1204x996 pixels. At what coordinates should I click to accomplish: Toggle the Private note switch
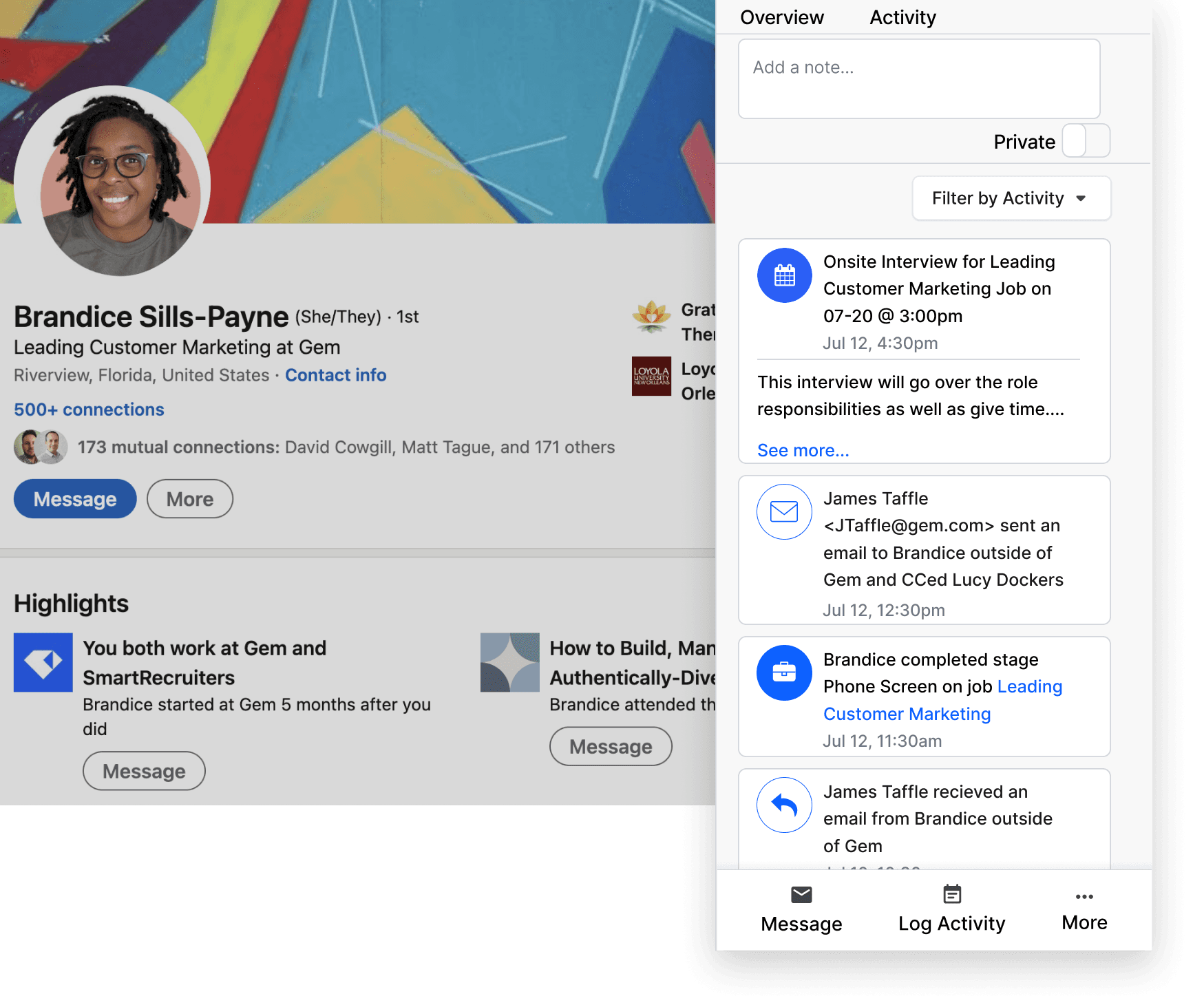1086,141
